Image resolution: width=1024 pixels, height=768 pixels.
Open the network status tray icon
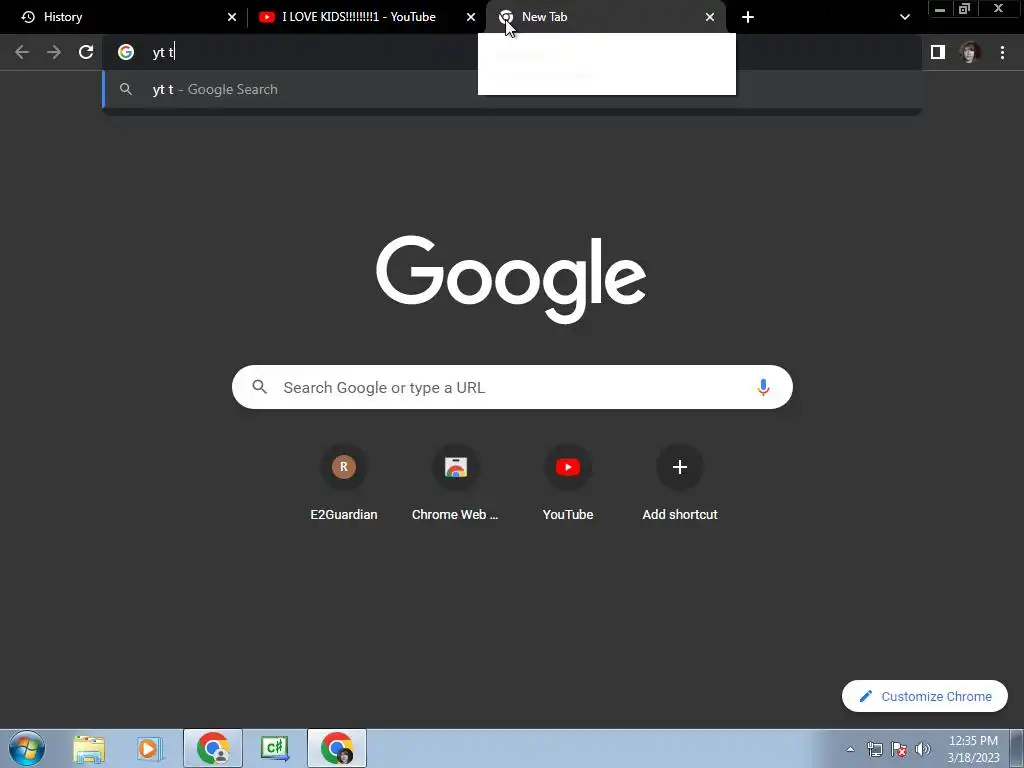click(874, 749)
